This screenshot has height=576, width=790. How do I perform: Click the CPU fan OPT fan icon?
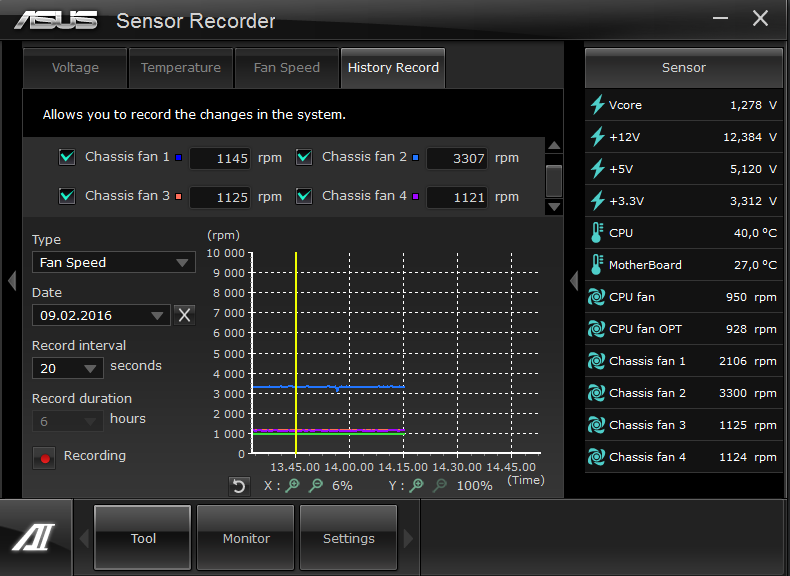597,329
